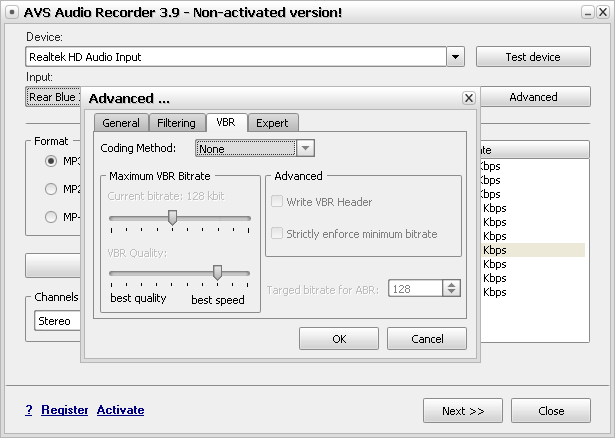Select the VBR tab
This screenshot has height=438, width=615.
click(226, 122)
